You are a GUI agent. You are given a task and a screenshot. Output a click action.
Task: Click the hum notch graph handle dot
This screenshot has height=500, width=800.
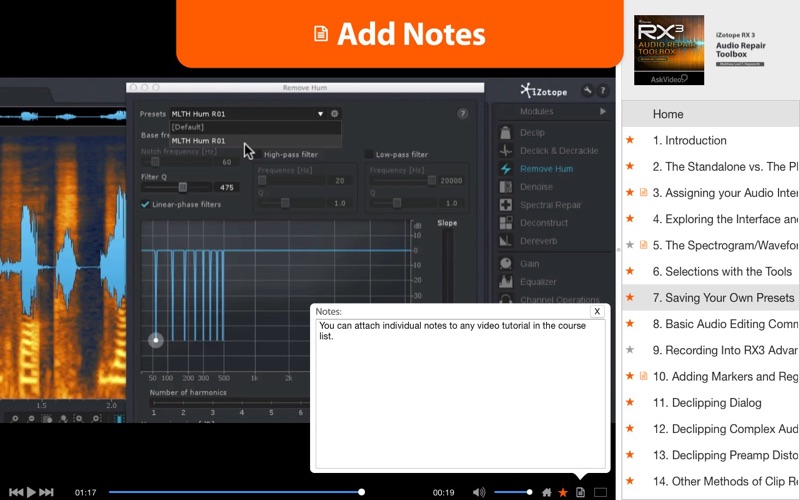[156, 340]
